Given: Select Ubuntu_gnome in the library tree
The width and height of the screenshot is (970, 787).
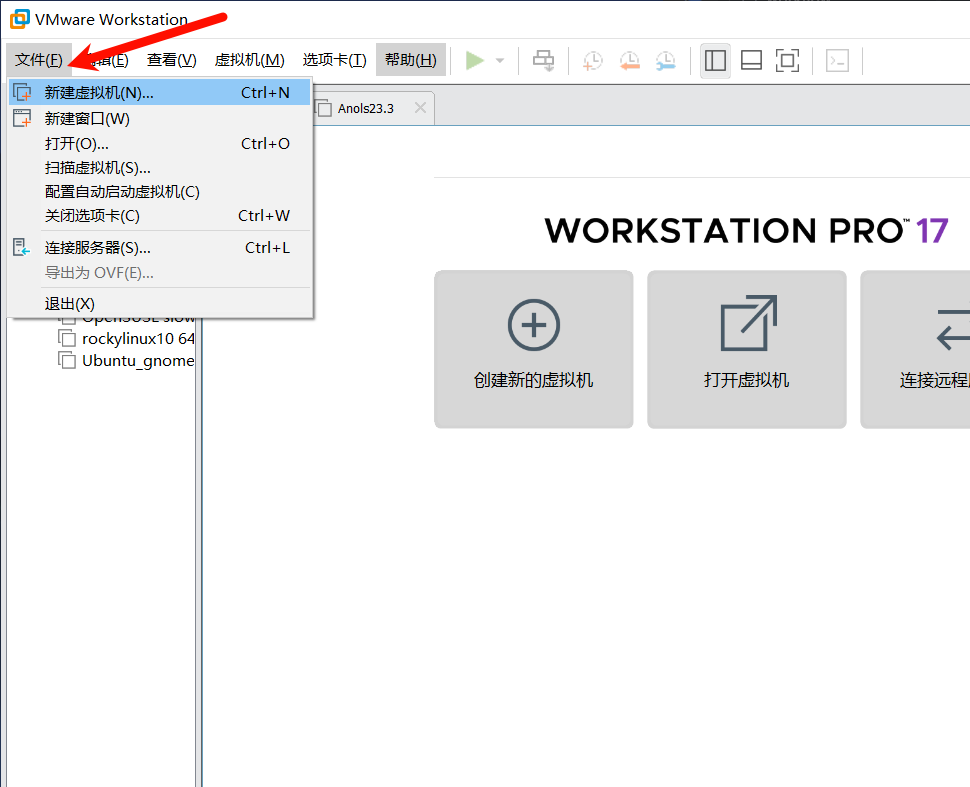Looking at the screenshot, I should [x=137, y=361].
